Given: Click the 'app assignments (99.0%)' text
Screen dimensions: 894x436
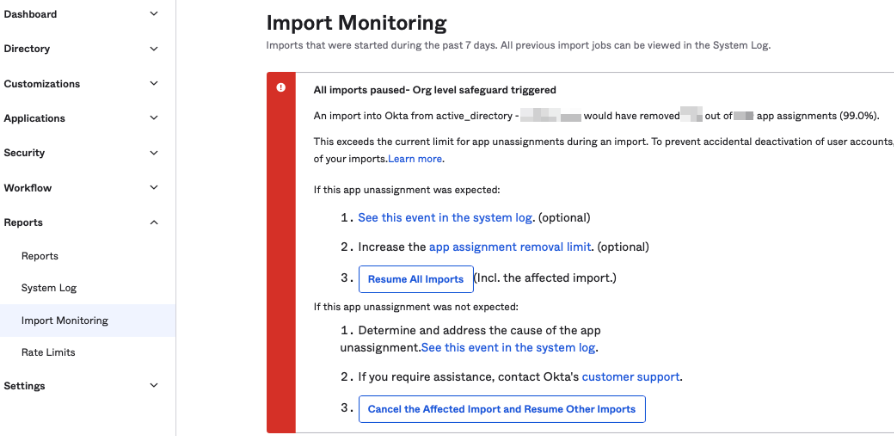Looking at the screenshot, I should 818,116.
